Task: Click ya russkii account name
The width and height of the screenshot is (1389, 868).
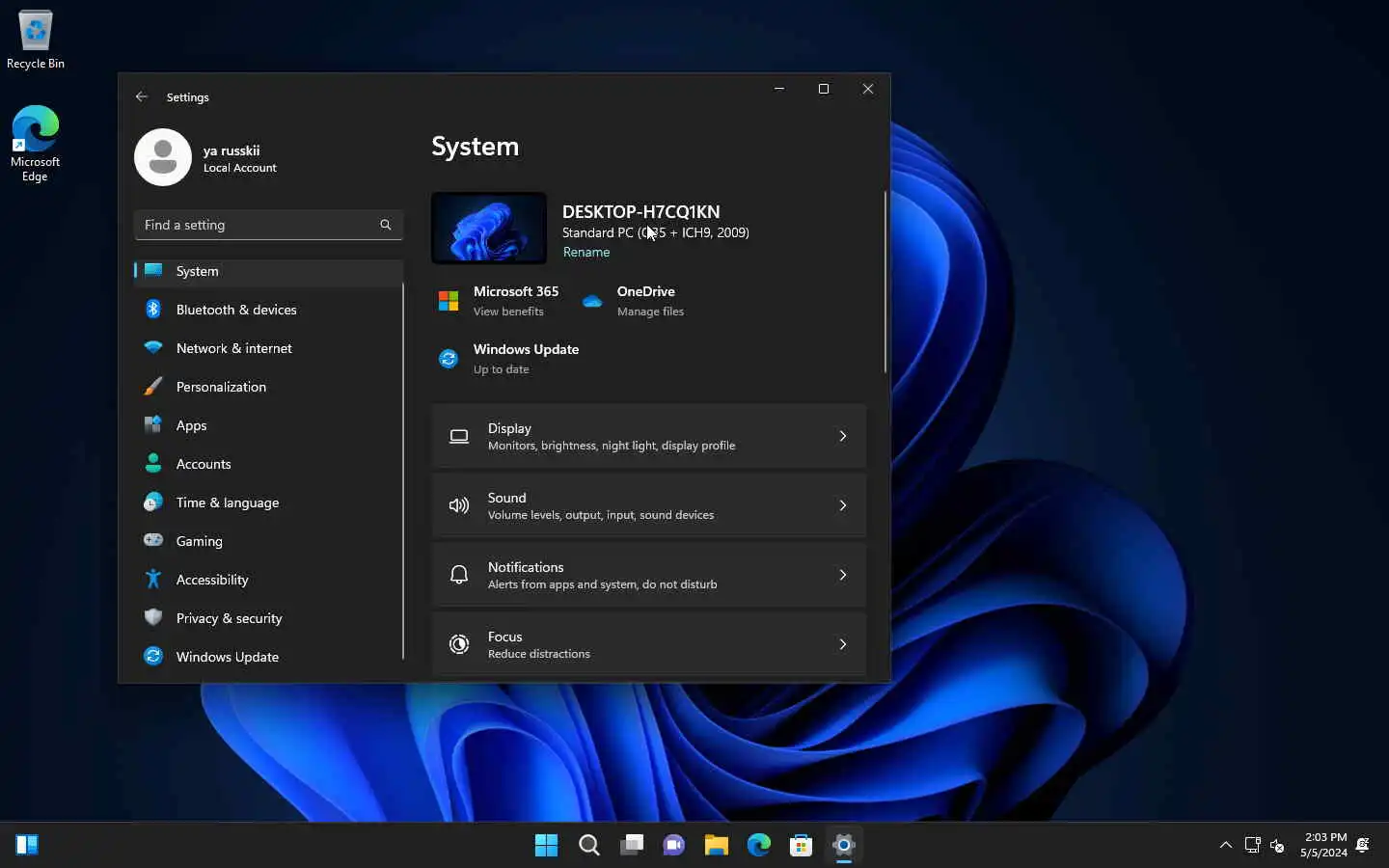Action: (231, 150)
